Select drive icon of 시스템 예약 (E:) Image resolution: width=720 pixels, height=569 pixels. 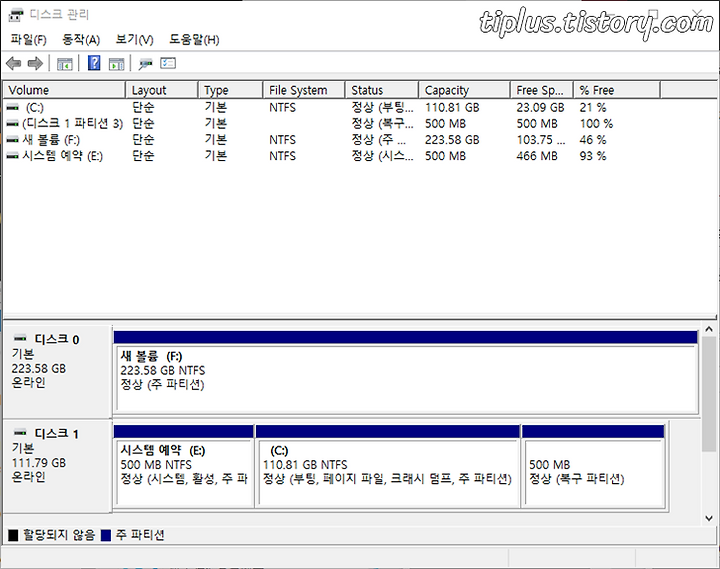(x=13, y=156)
